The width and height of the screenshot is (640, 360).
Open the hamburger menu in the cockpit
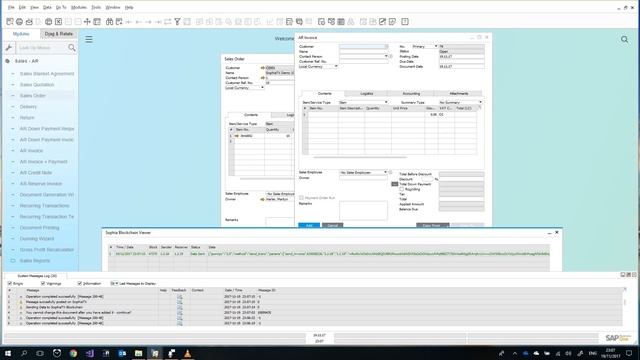(89, 39)
